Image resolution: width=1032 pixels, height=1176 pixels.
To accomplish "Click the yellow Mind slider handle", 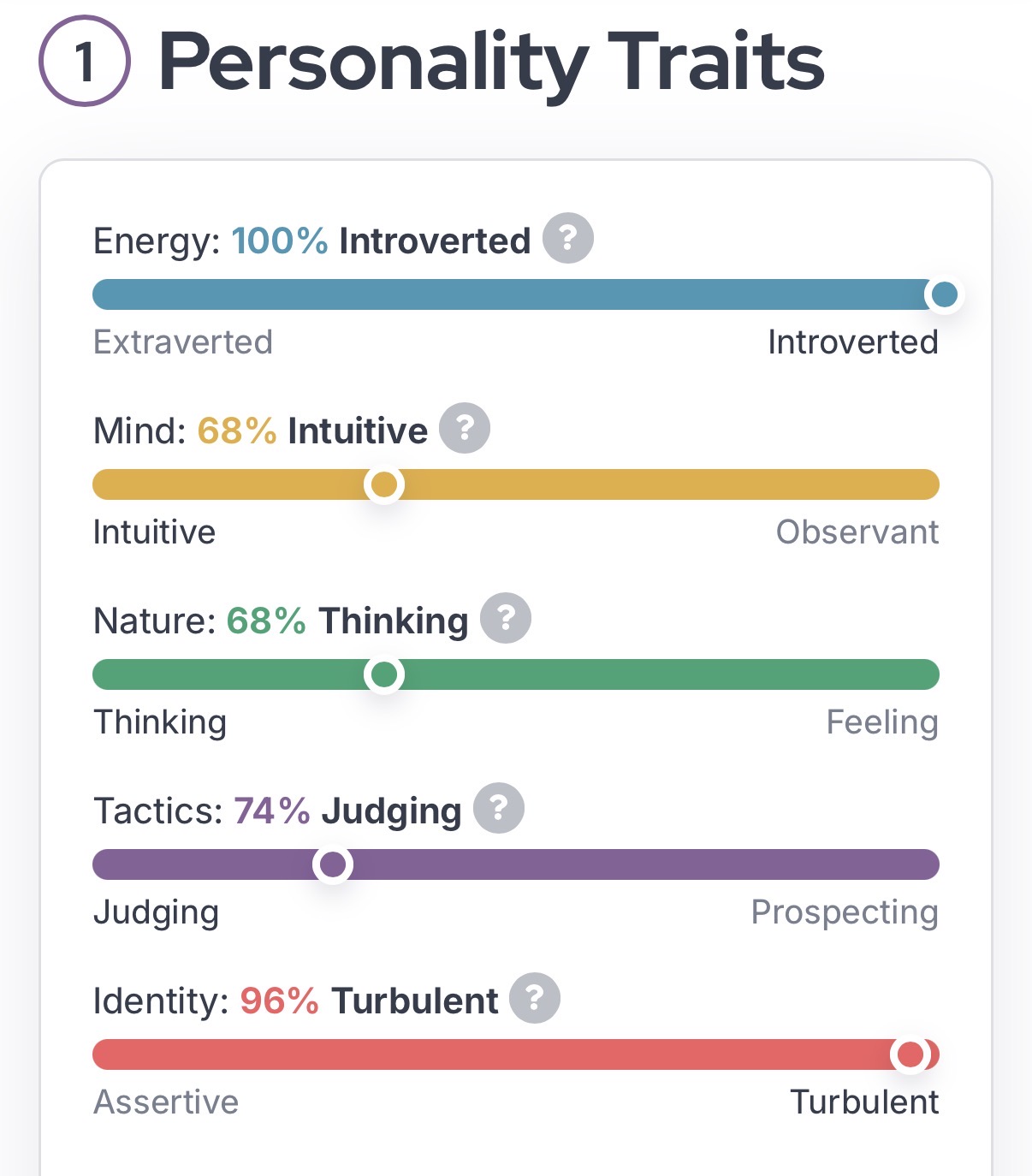I will coord(384,485).
